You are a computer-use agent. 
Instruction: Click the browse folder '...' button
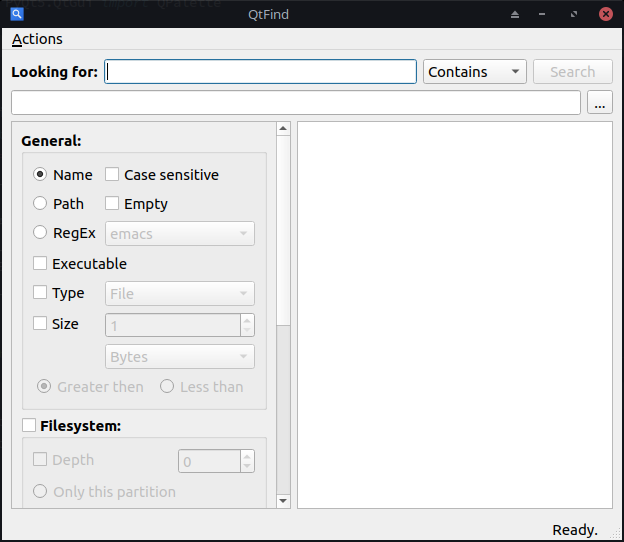tap(599, 103)
